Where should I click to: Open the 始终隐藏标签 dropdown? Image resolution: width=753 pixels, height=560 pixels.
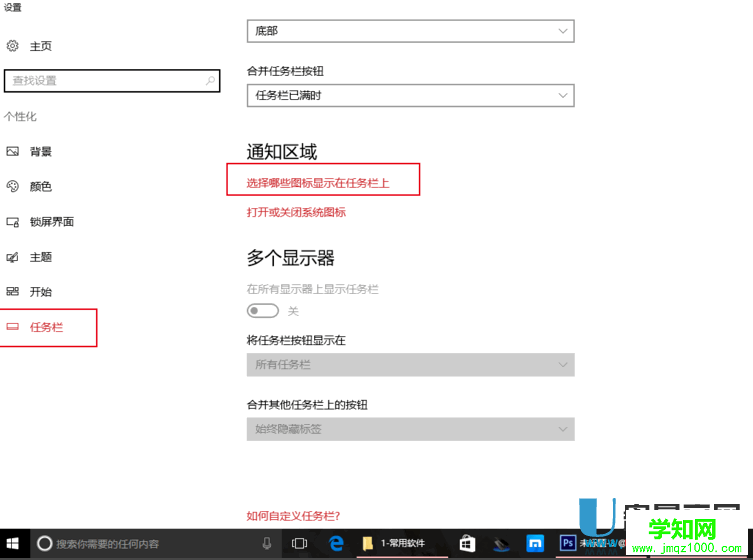pos(411,429)
